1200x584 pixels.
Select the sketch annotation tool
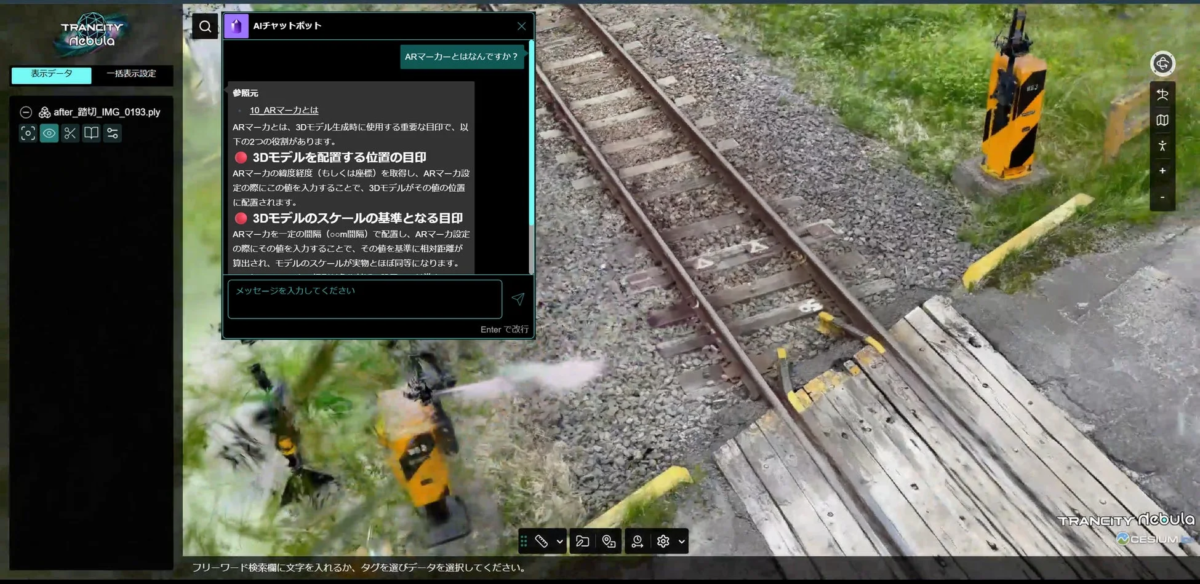pyautogui.click(x=582, y=541)
